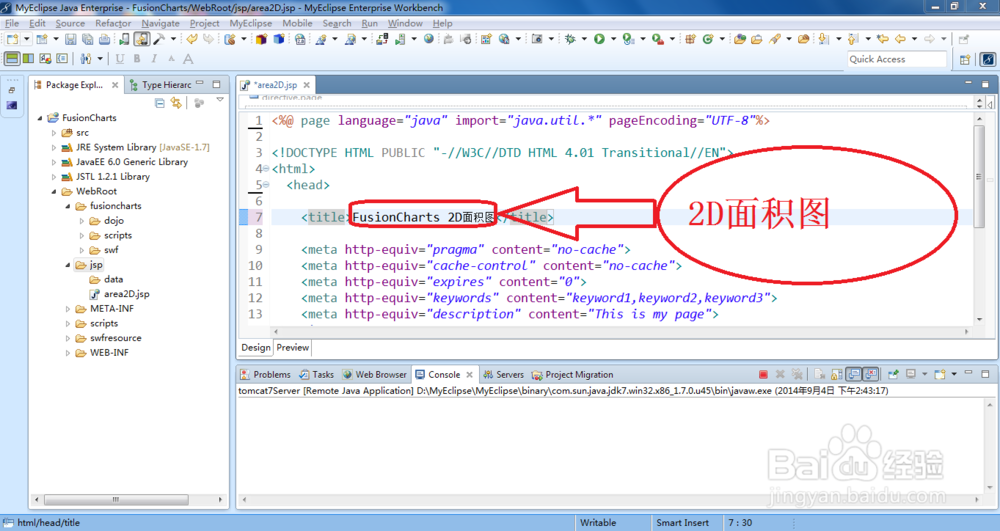Open the Project Migration tab
Image resolution: width=1000 pixels, height=531 pixels.
(x=573, y=374)
